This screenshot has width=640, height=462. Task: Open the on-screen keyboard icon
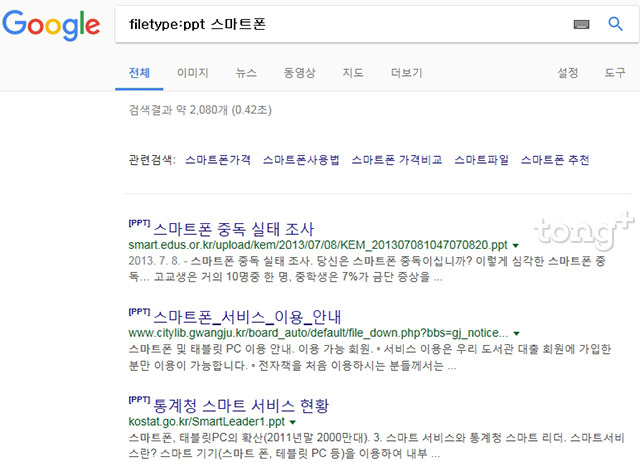[x=581, y=24]
